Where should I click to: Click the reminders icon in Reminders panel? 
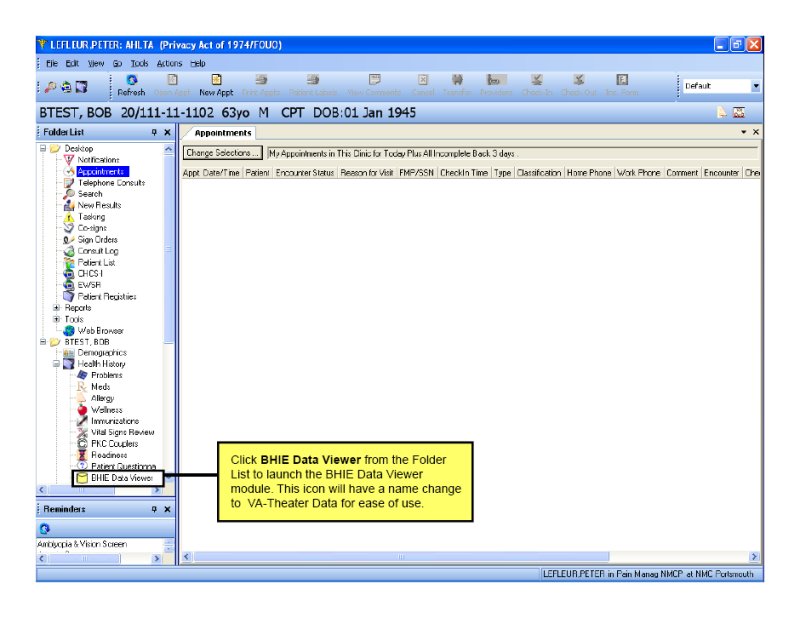pos(44,528)
